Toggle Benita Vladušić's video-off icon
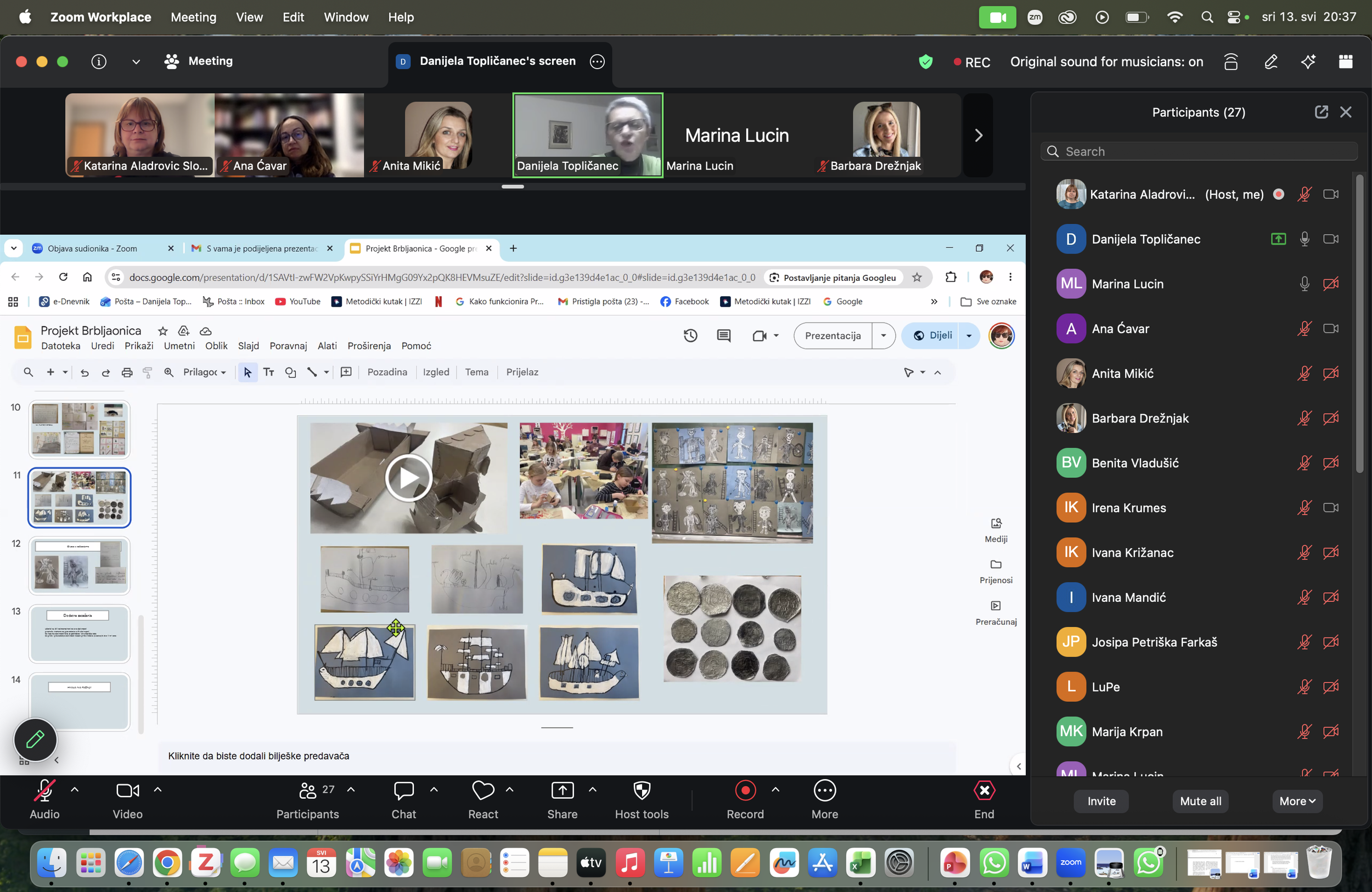Image resolution: width=1372 pixels, height=892 pixels. click(x=1330, y=462)
